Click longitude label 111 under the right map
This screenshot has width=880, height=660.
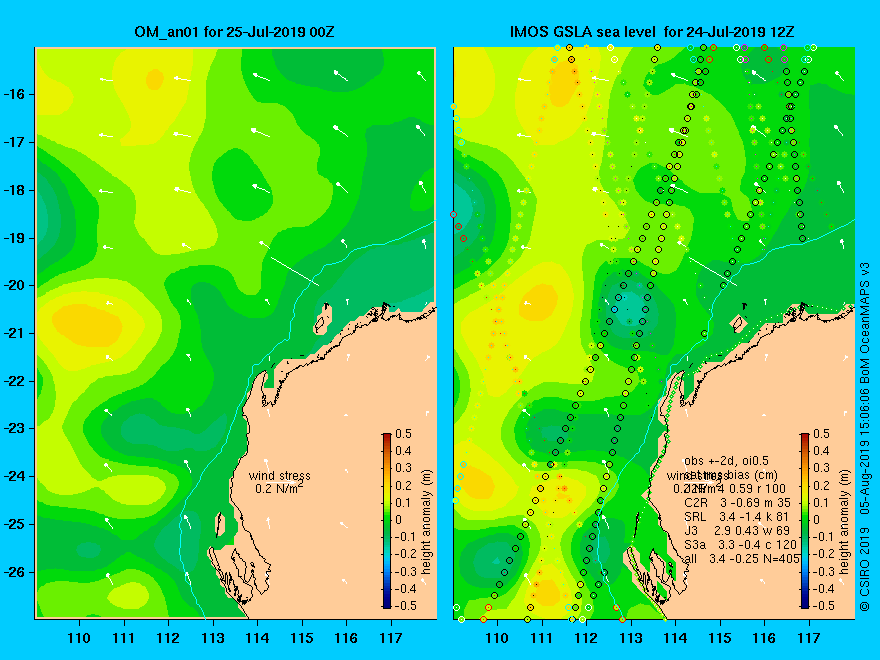(x=542, y=638)
